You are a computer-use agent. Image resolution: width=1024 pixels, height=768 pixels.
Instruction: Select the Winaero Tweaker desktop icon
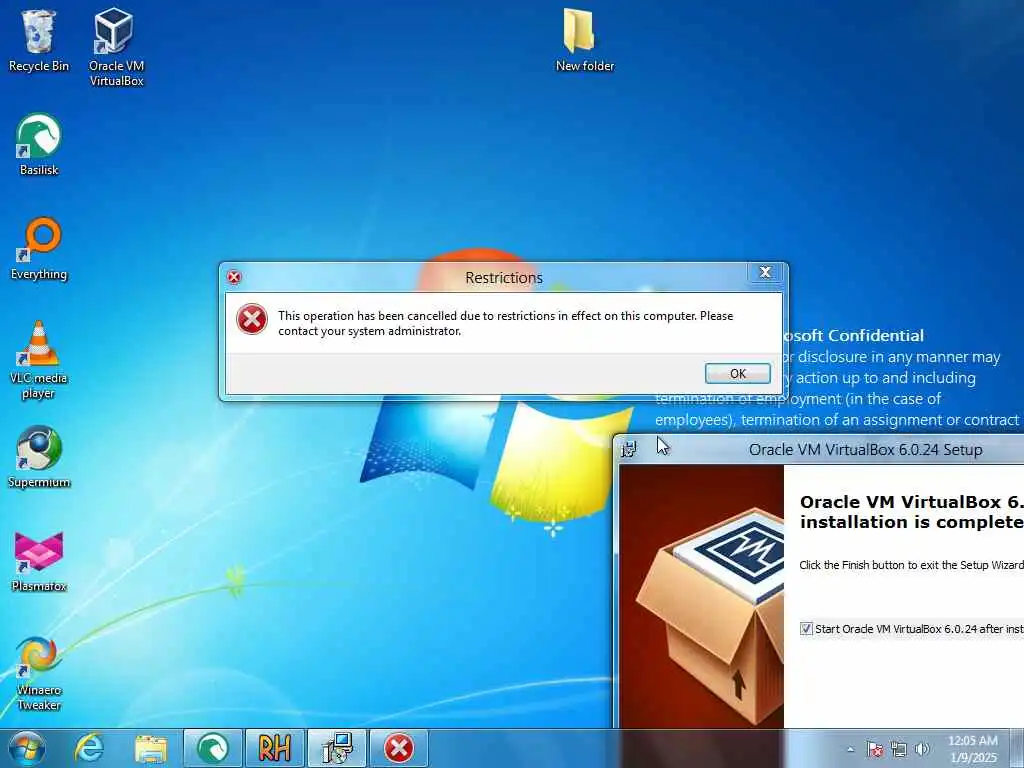(x=39, y=673)
